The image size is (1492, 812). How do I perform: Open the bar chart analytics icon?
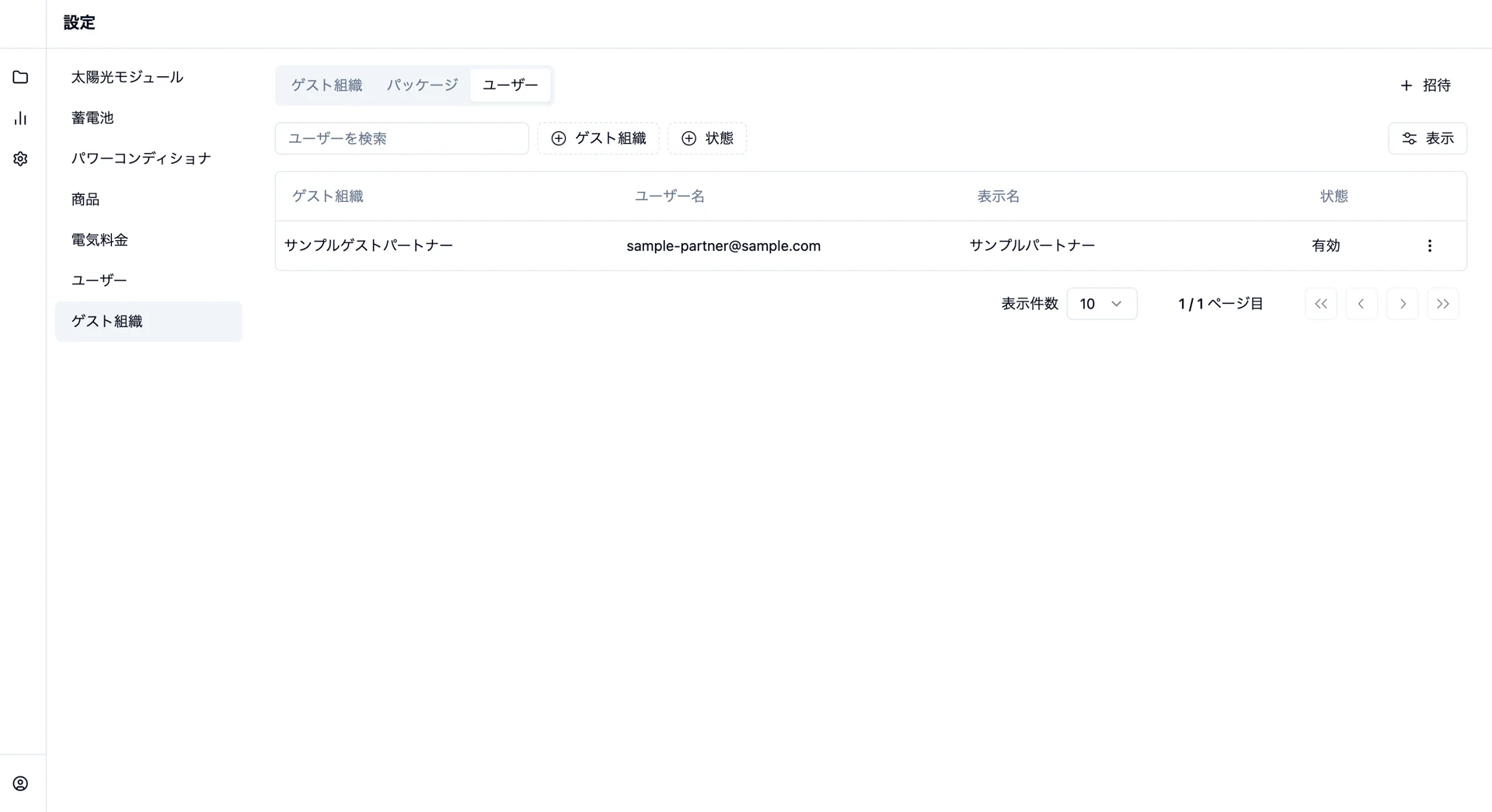[x=21, y=118]
